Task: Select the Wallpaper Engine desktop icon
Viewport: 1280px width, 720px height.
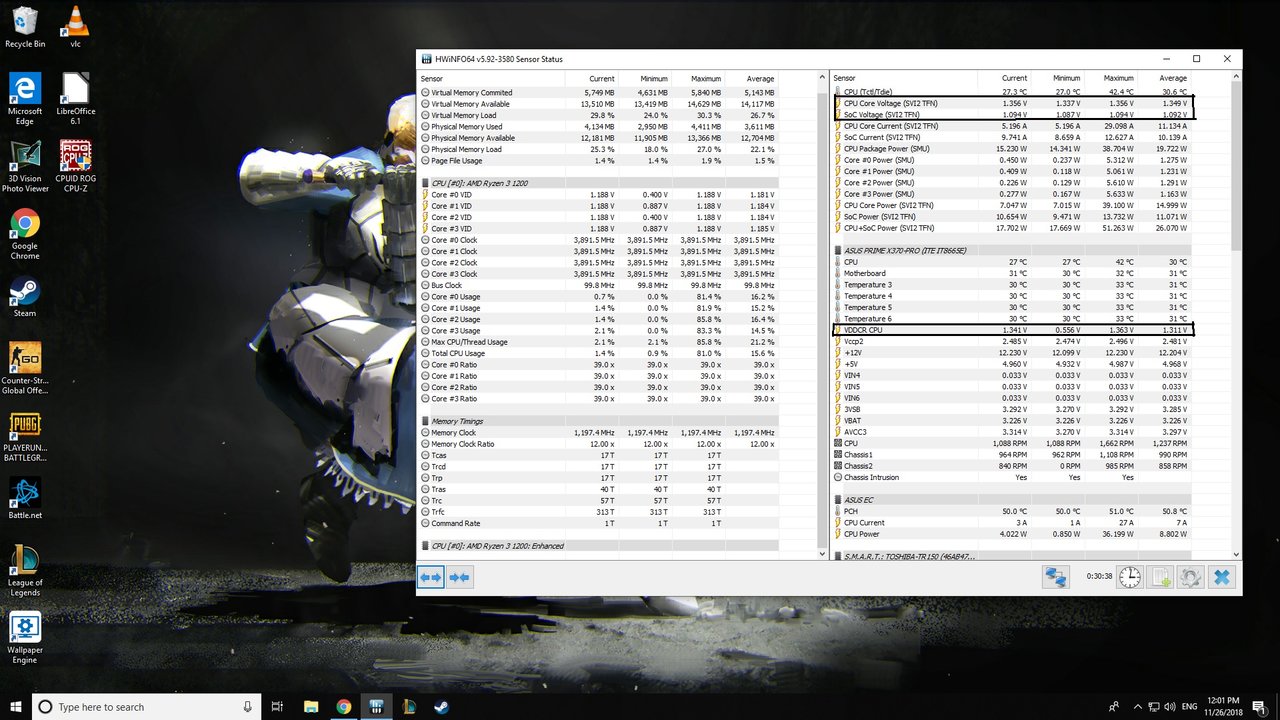Action: click(25, 639)
